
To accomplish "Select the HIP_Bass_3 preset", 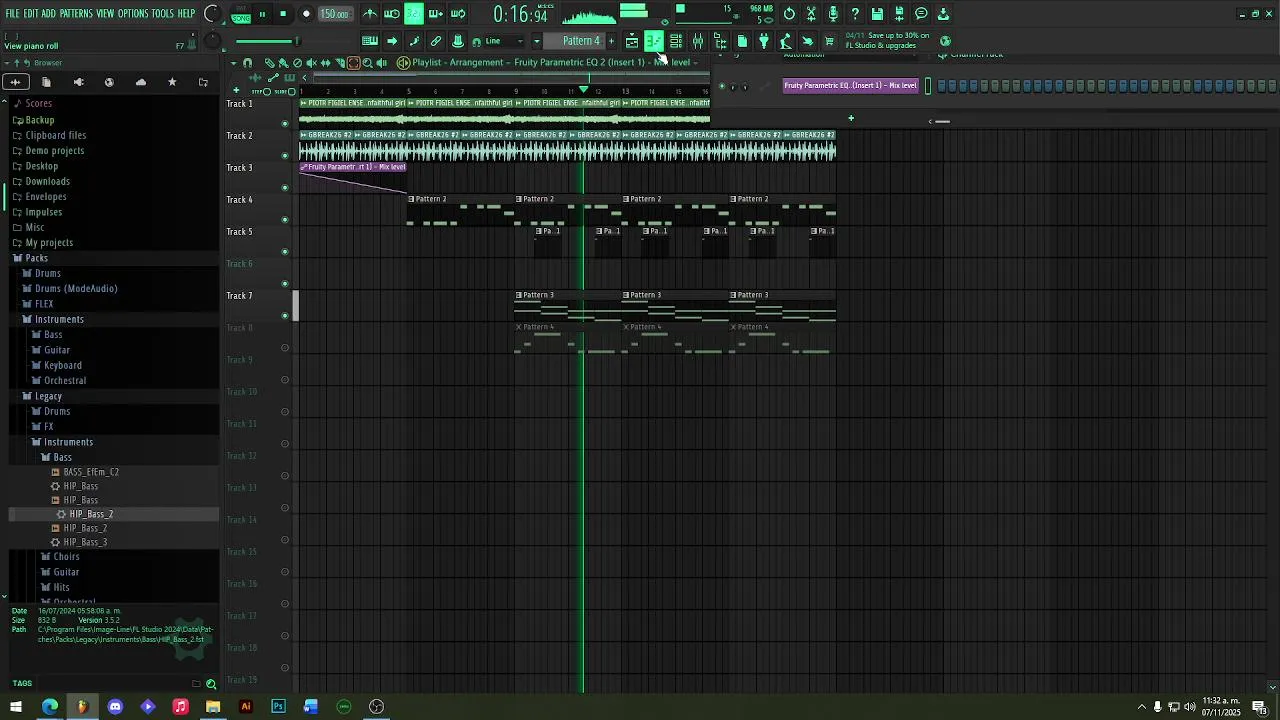I will click(85, 542).
